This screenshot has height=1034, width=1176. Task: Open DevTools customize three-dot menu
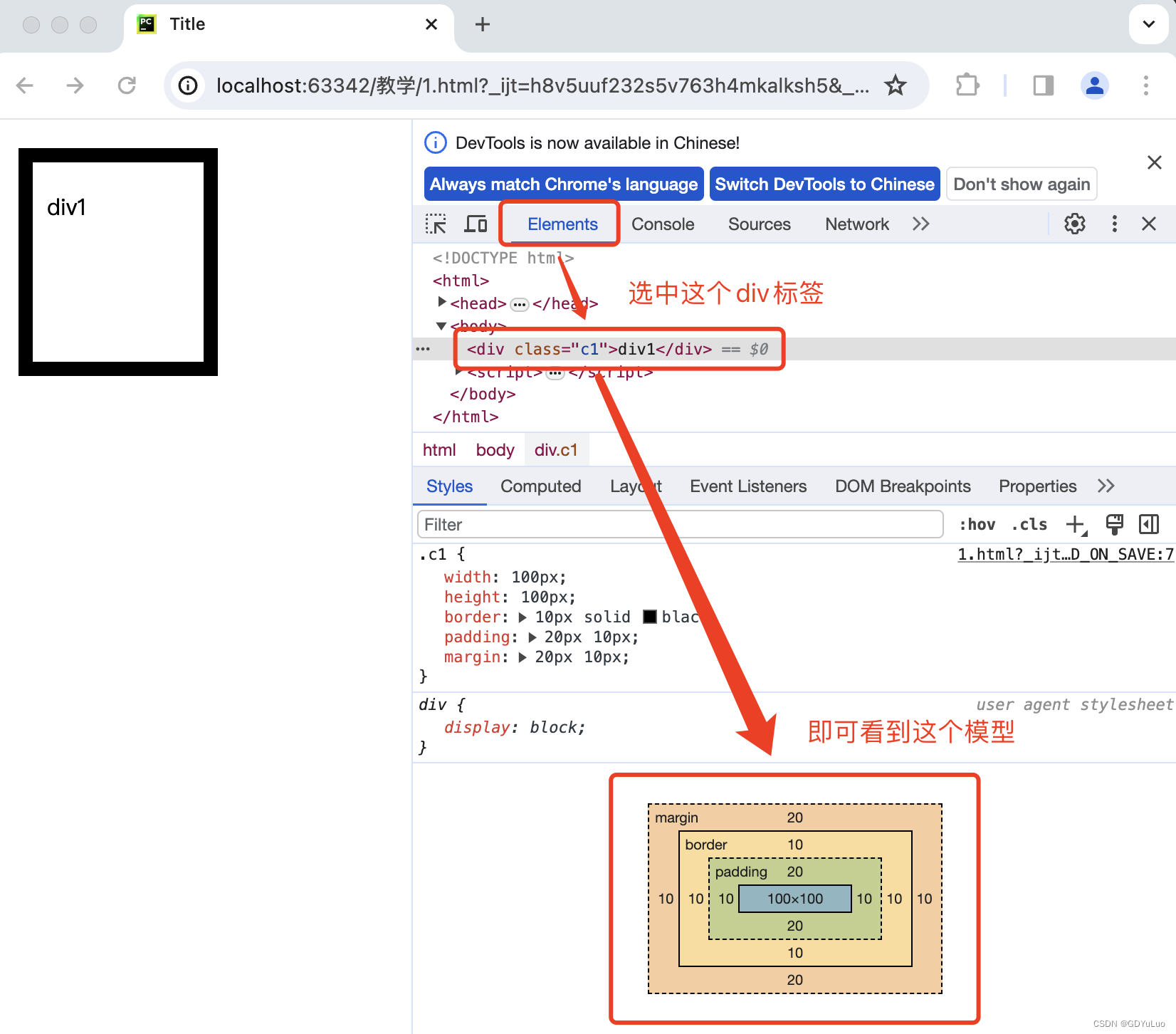pyautogui.click(x=1115, y=224)
